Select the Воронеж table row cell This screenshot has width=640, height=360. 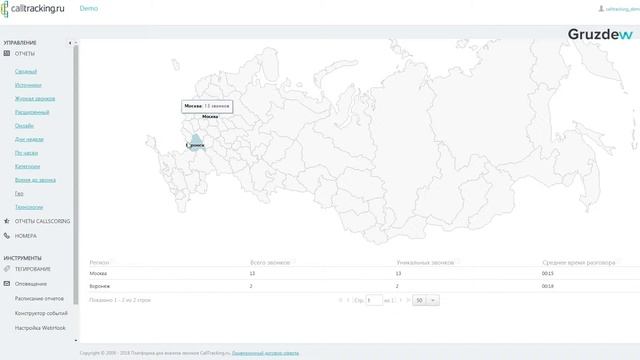100,286
